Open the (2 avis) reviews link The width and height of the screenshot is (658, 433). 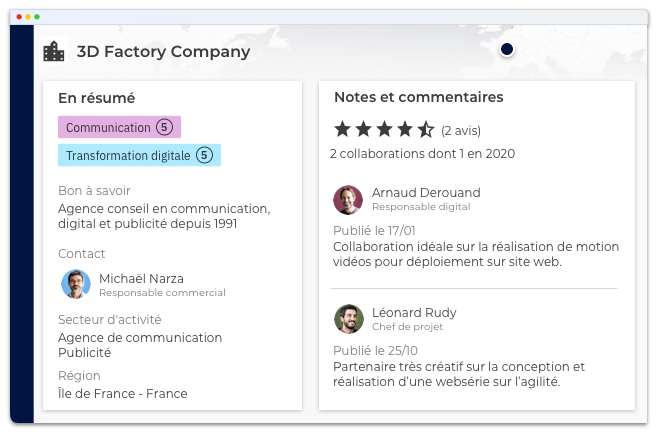click(463, 130)
